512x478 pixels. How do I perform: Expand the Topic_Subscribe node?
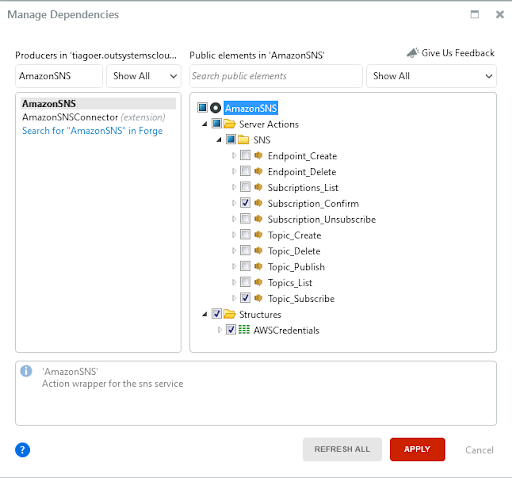(234, 298)
